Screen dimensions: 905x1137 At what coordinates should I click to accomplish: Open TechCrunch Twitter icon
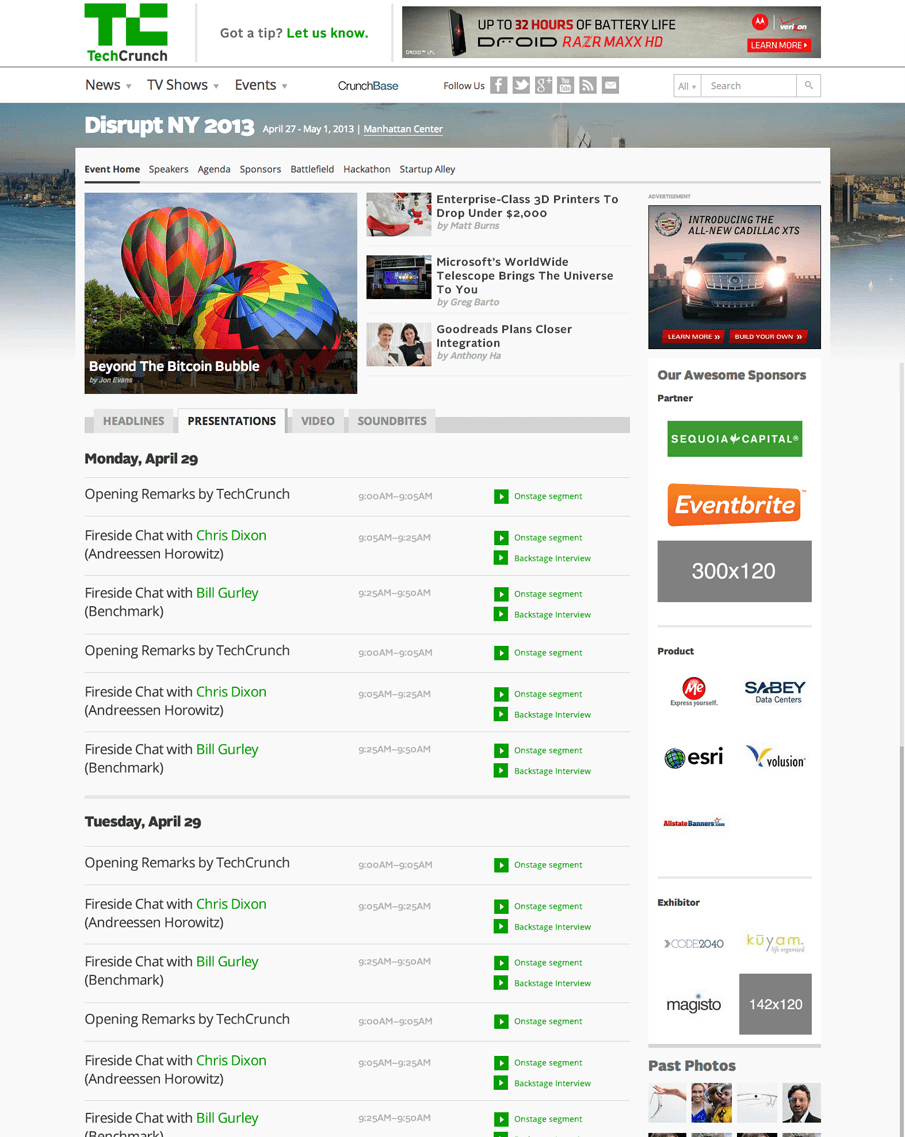(x=521, y=86)
